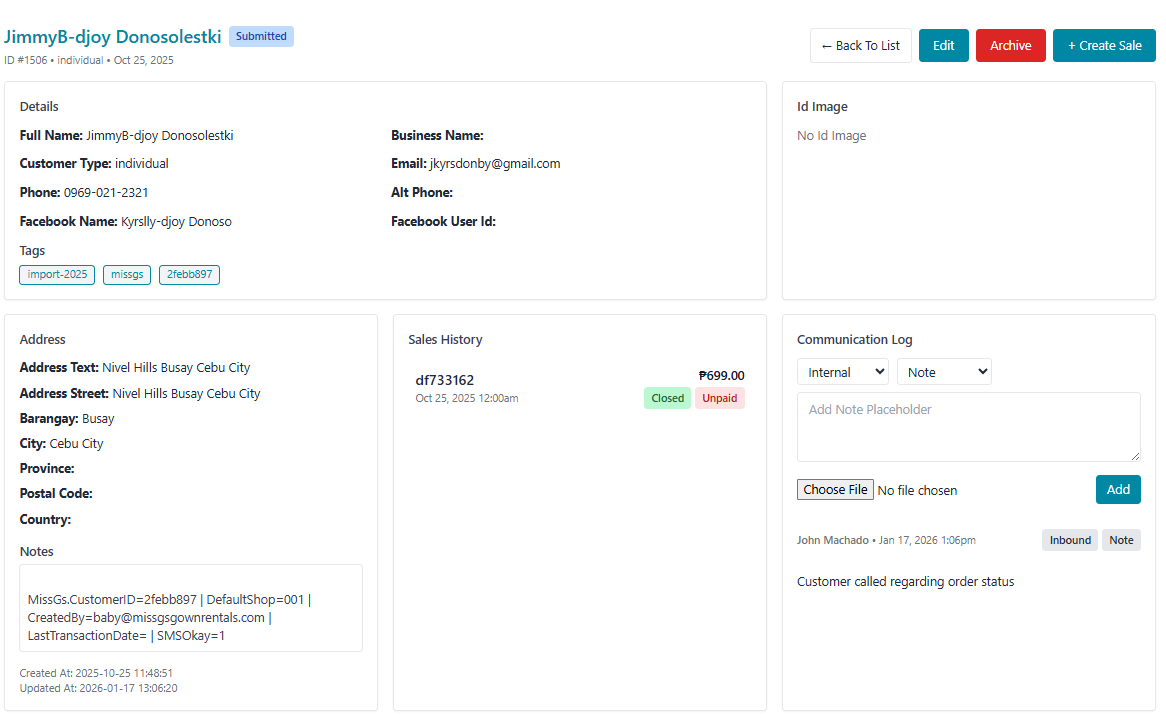Expand the Note type dropdown
Viewport: 1166px width, 727px height.
(943, 372)
